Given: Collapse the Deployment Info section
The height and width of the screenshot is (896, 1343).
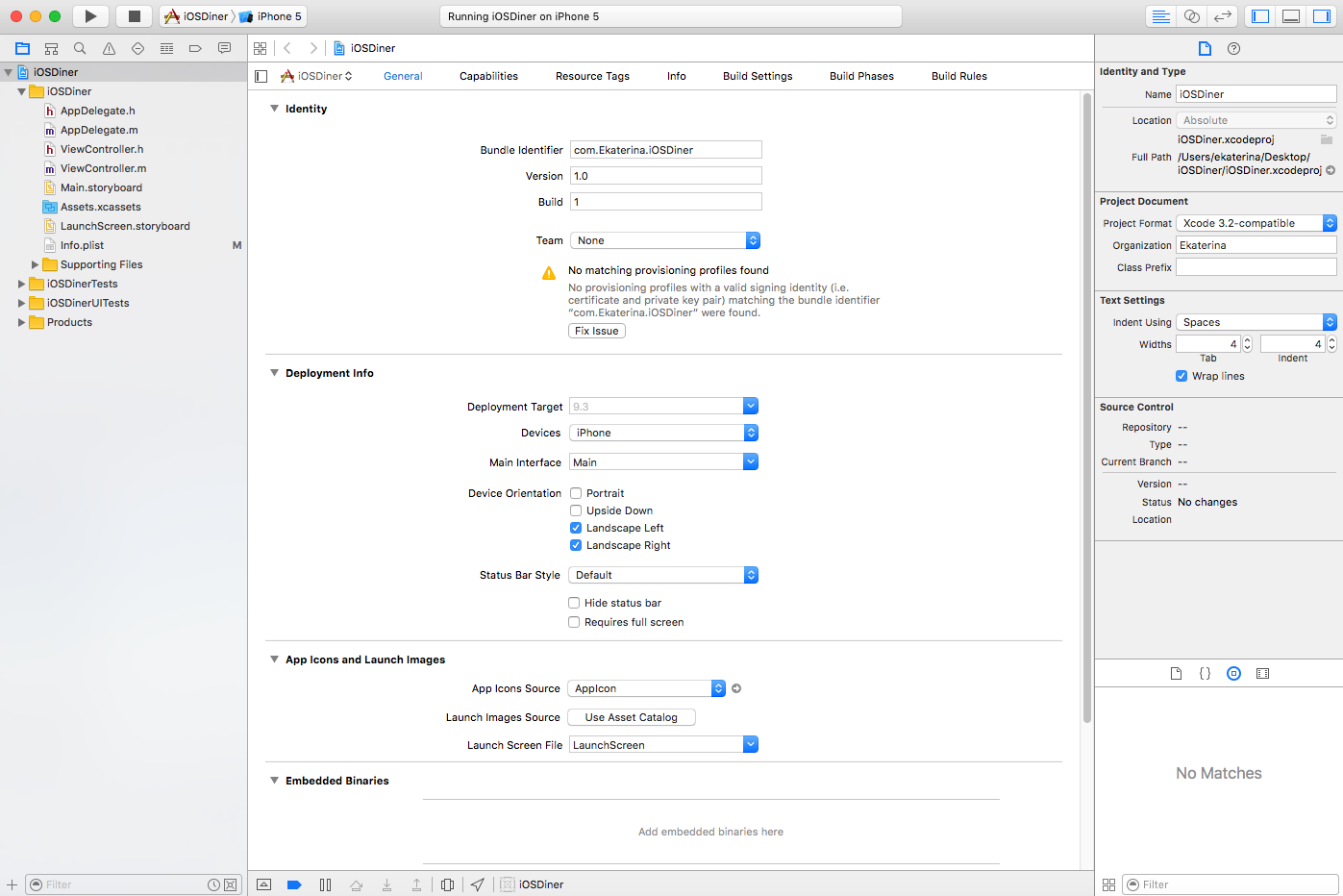Looking at the screenshot, I should coord(274,373).
